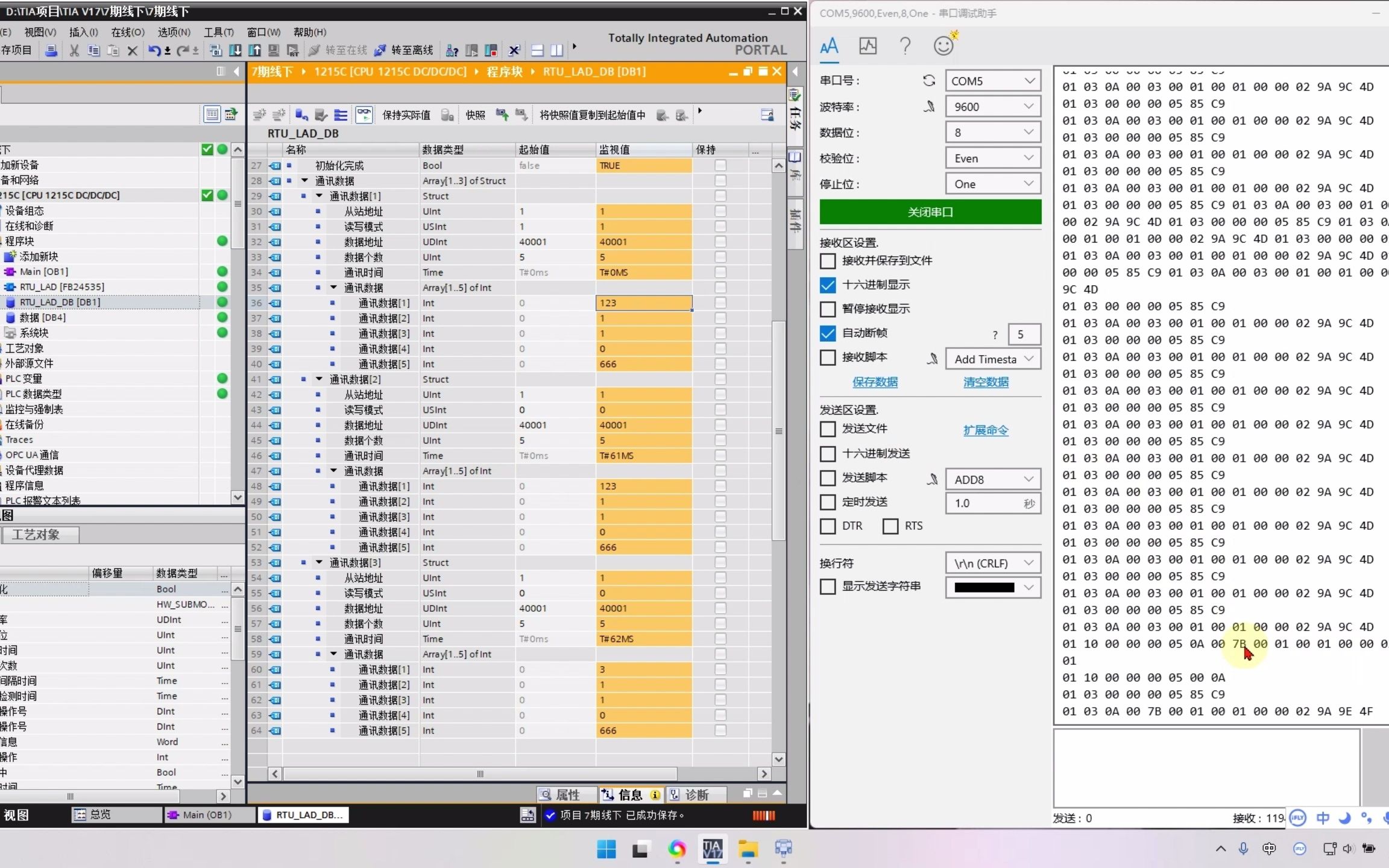The image size is (1389, 868).
Task: Collapse the 通讯数据[2] struct row
Action: click(320, 379)
